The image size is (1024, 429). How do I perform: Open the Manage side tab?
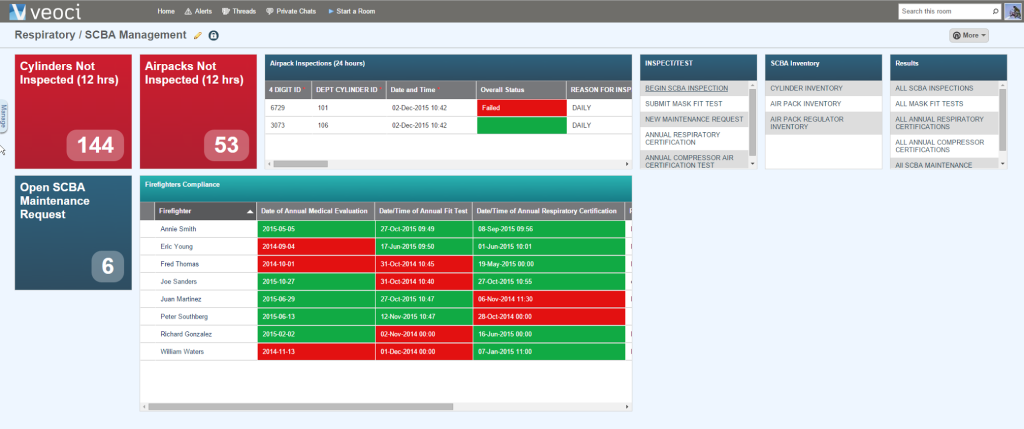tap(4, 116)
